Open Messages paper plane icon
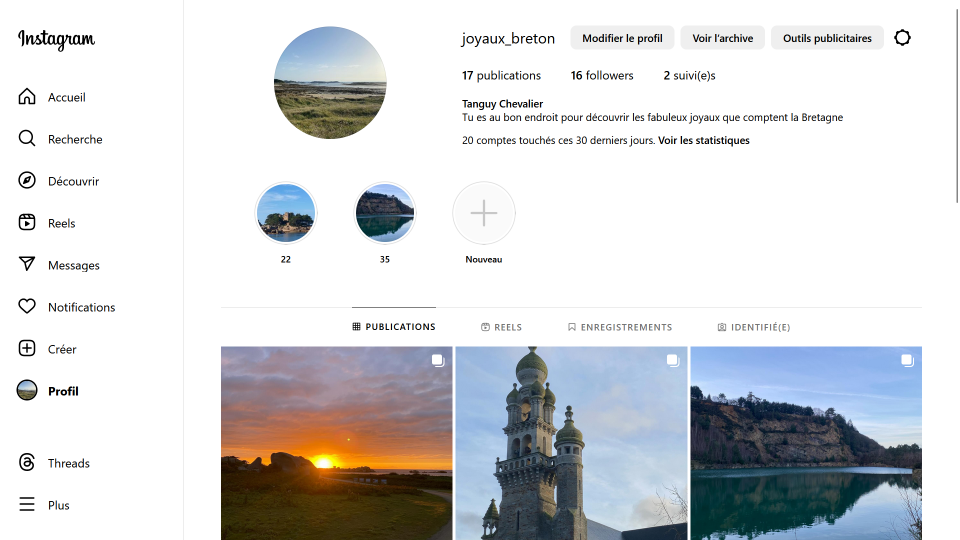960x540 pixels. (x=27, y=265)
